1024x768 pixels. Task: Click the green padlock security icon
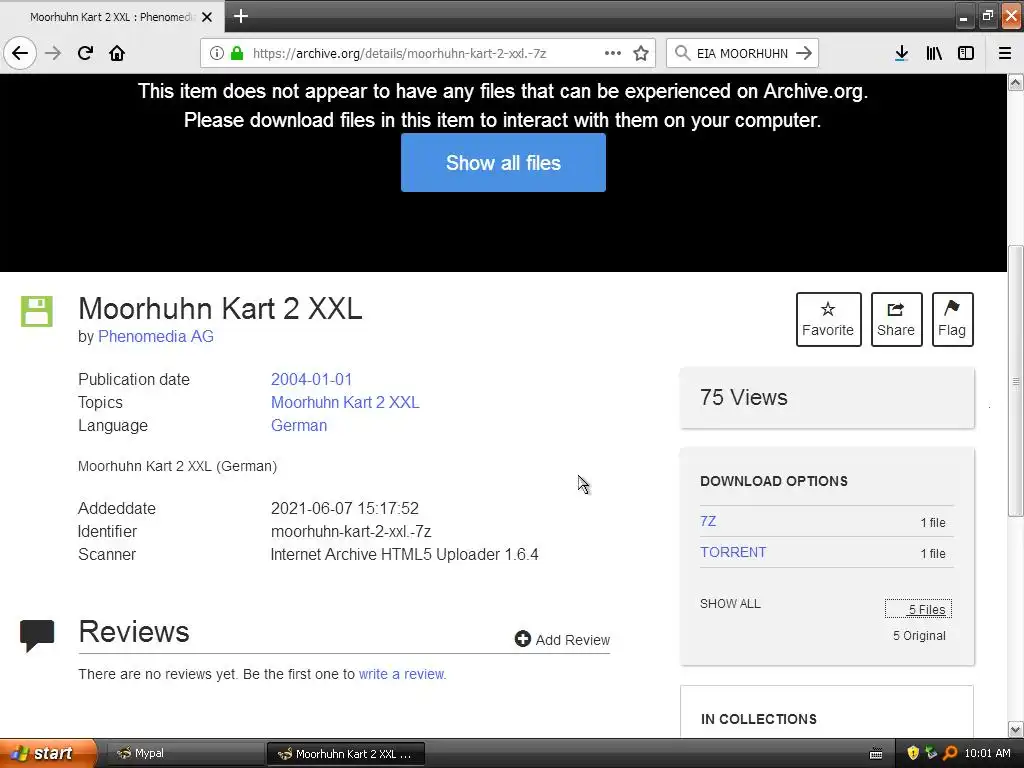pyautogui.click(x=237, y=53)
